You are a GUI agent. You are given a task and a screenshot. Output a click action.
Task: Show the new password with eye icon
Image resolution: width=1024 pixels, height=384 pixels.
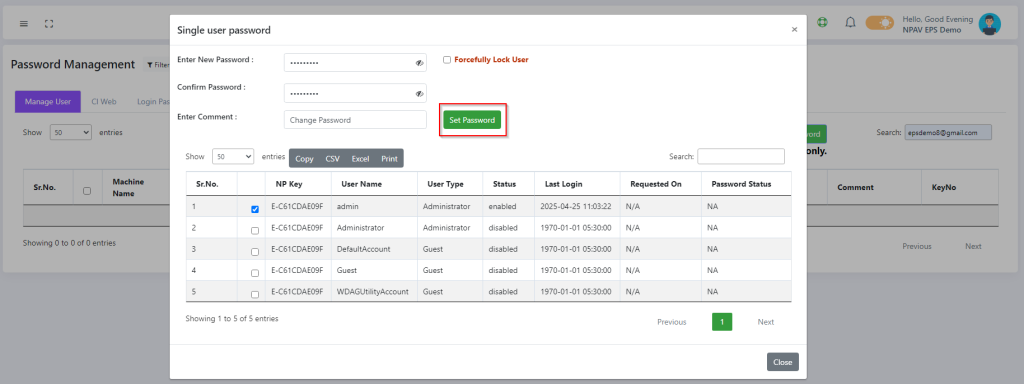[419, 63]
